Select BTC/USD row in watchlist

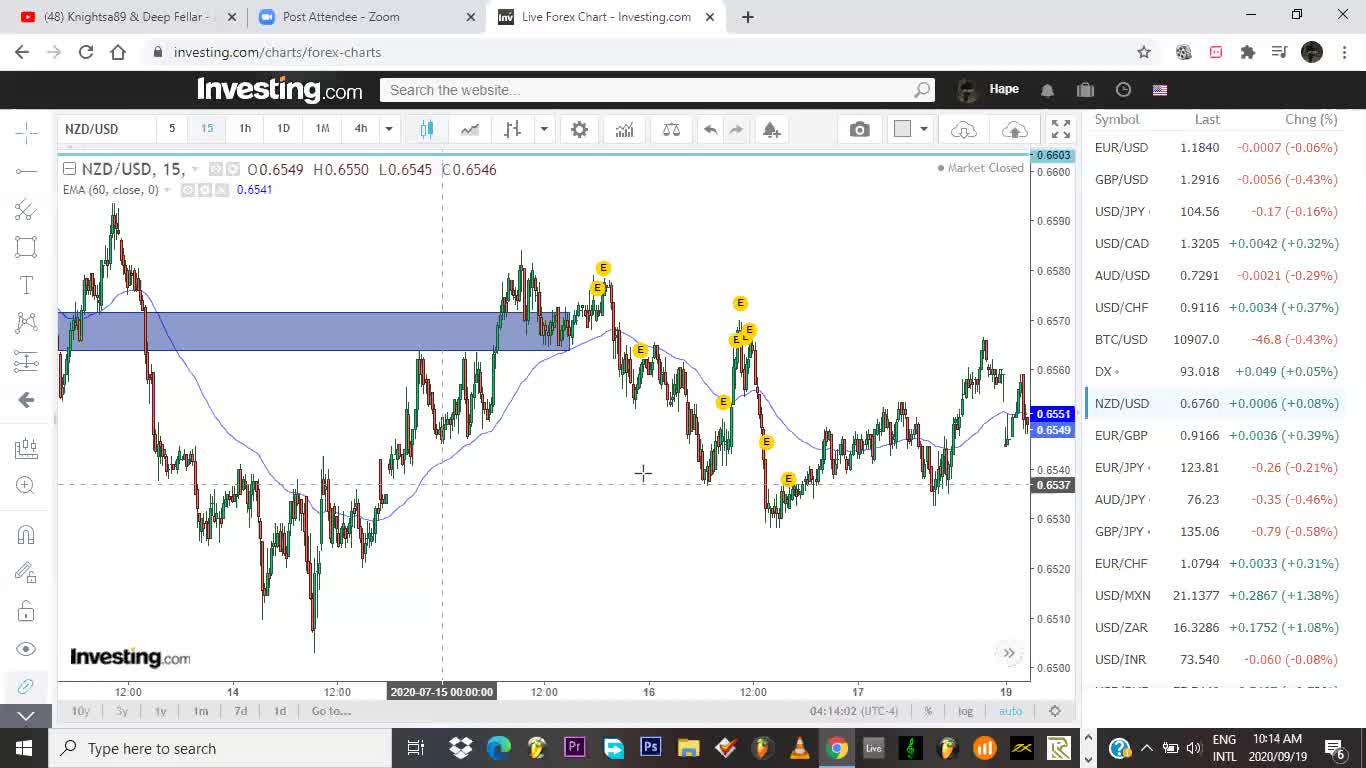[1216, 339]
